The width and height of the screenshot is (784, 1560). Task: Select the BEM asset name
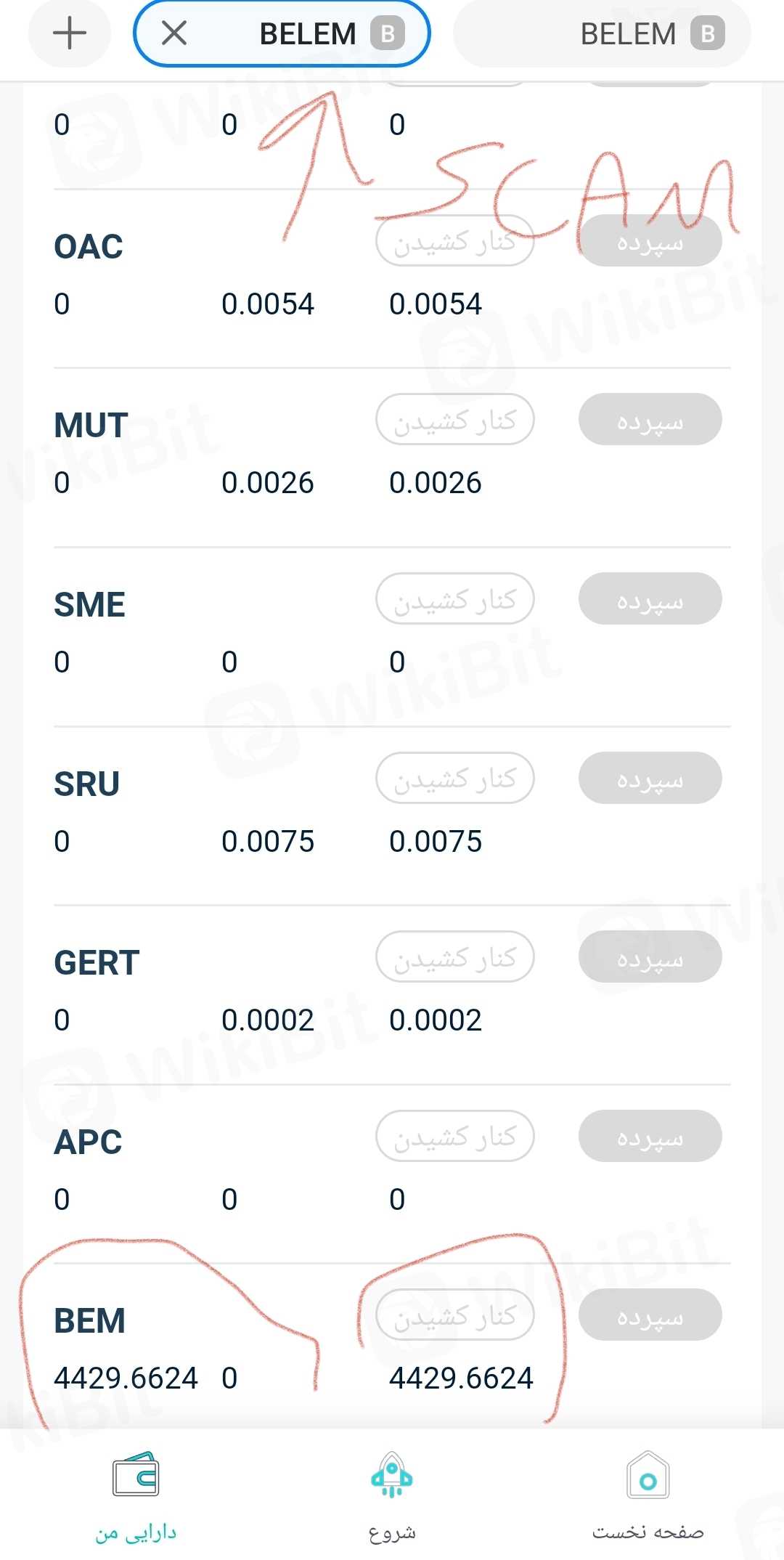(89, 1320)
